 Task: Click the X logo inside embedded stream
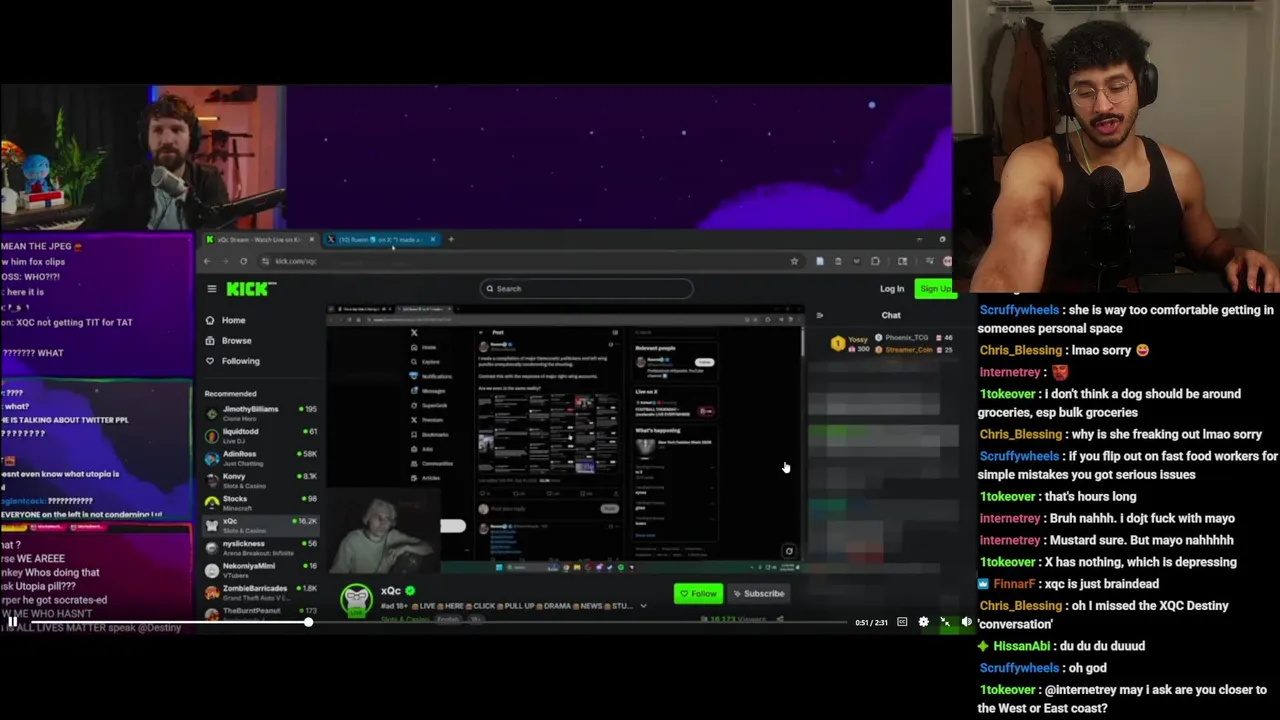point(414,333)
